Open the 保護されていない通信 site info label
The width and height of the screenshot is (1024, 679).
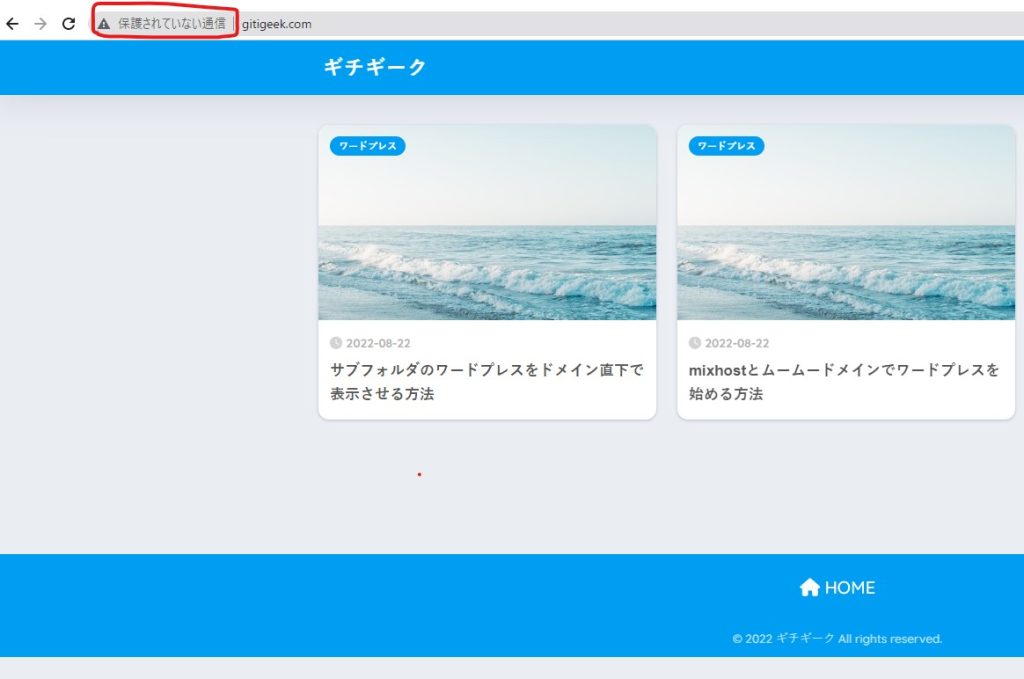coord(171,24)
